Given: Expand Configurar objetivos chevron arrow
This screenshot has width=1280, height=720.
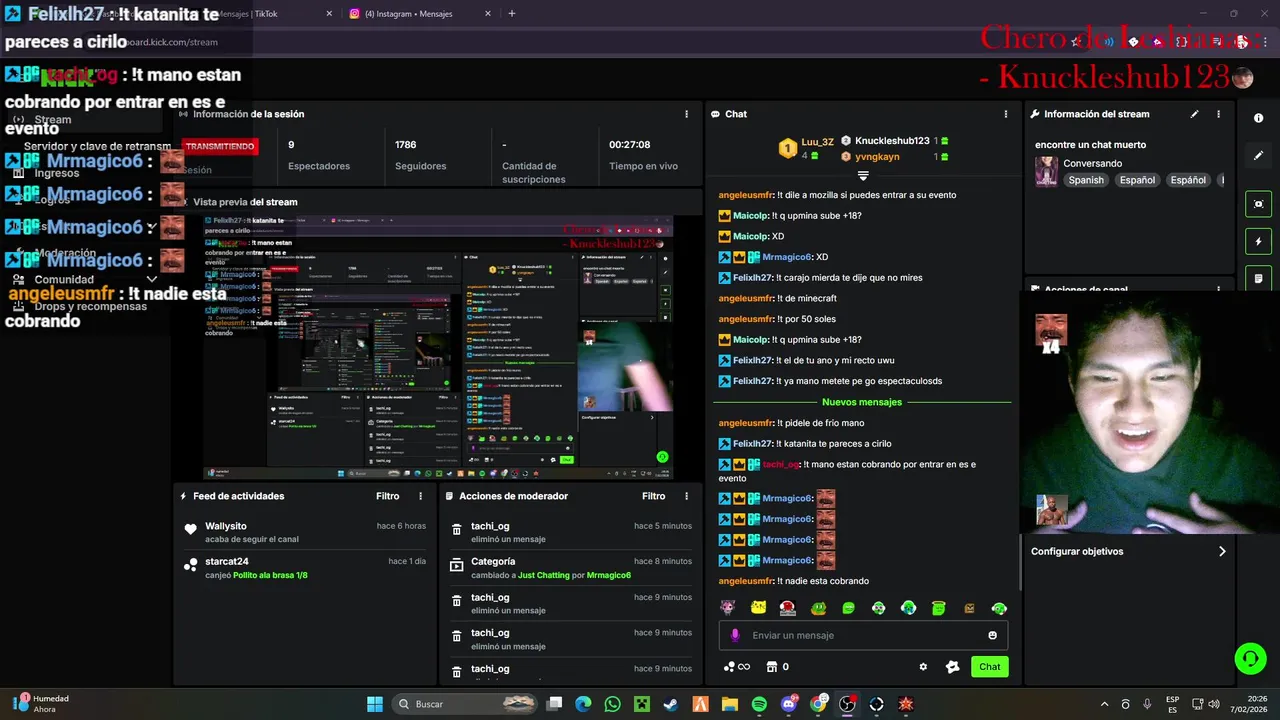Looking at the screenshot, I should pyautogui.click(x=1221, y=551).
